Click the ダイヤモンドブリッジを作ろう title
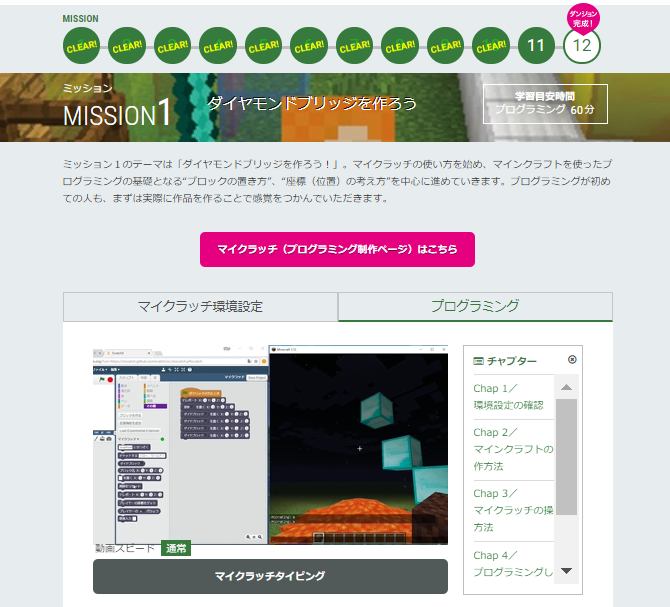 (312, 103)
